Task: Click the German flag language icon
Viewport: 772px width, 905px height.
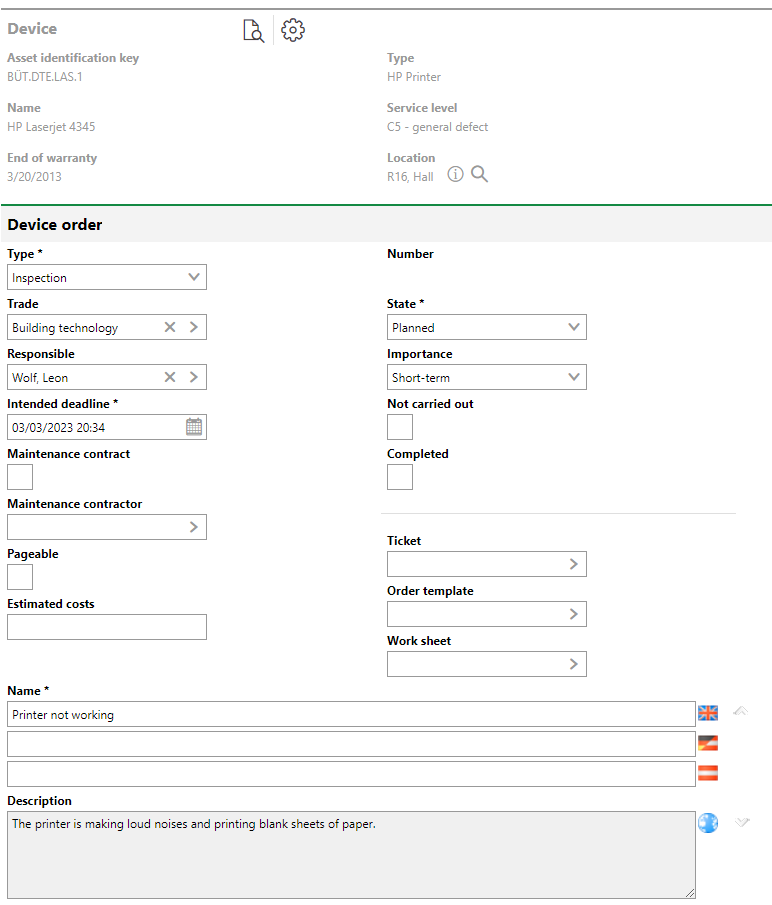Action: [708, 743]
